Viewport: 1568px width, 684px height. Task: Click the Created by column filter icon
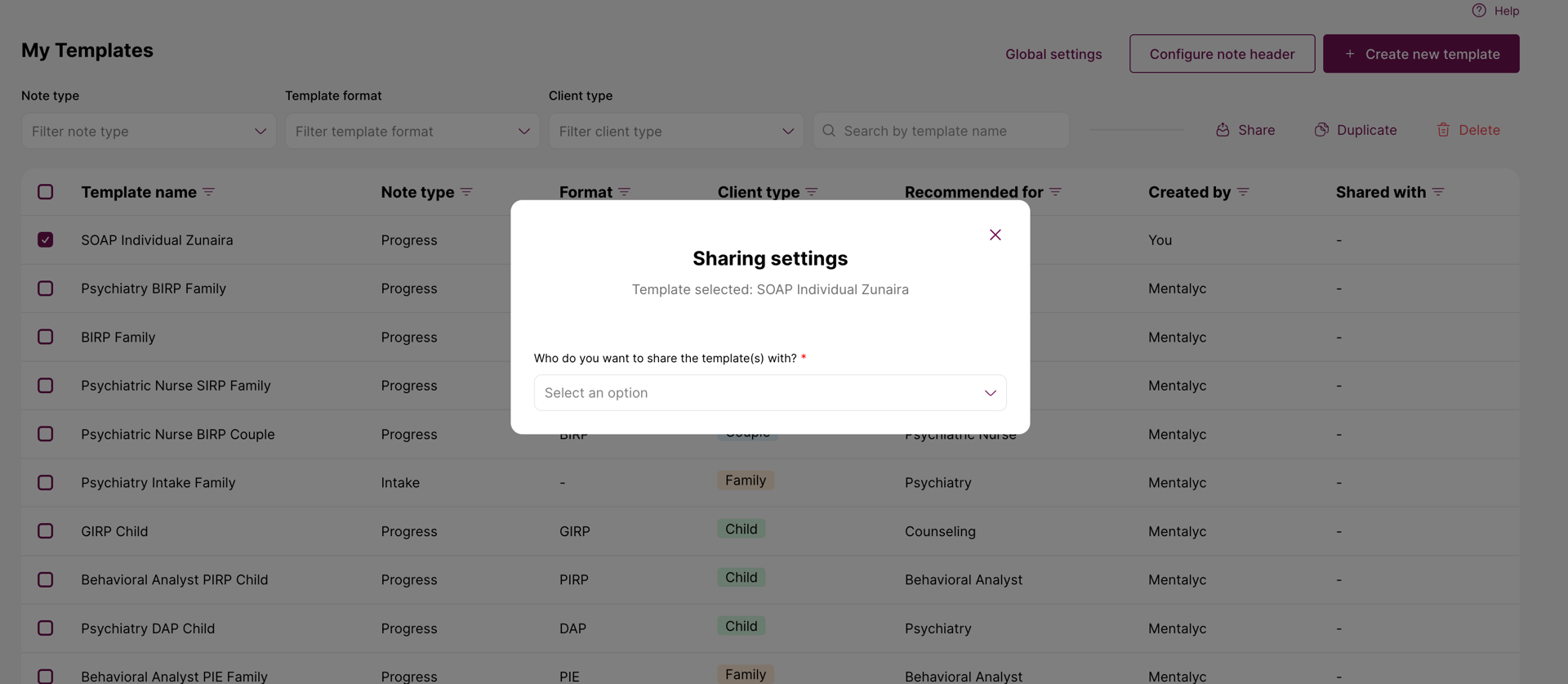click(x=1243, y=192)
